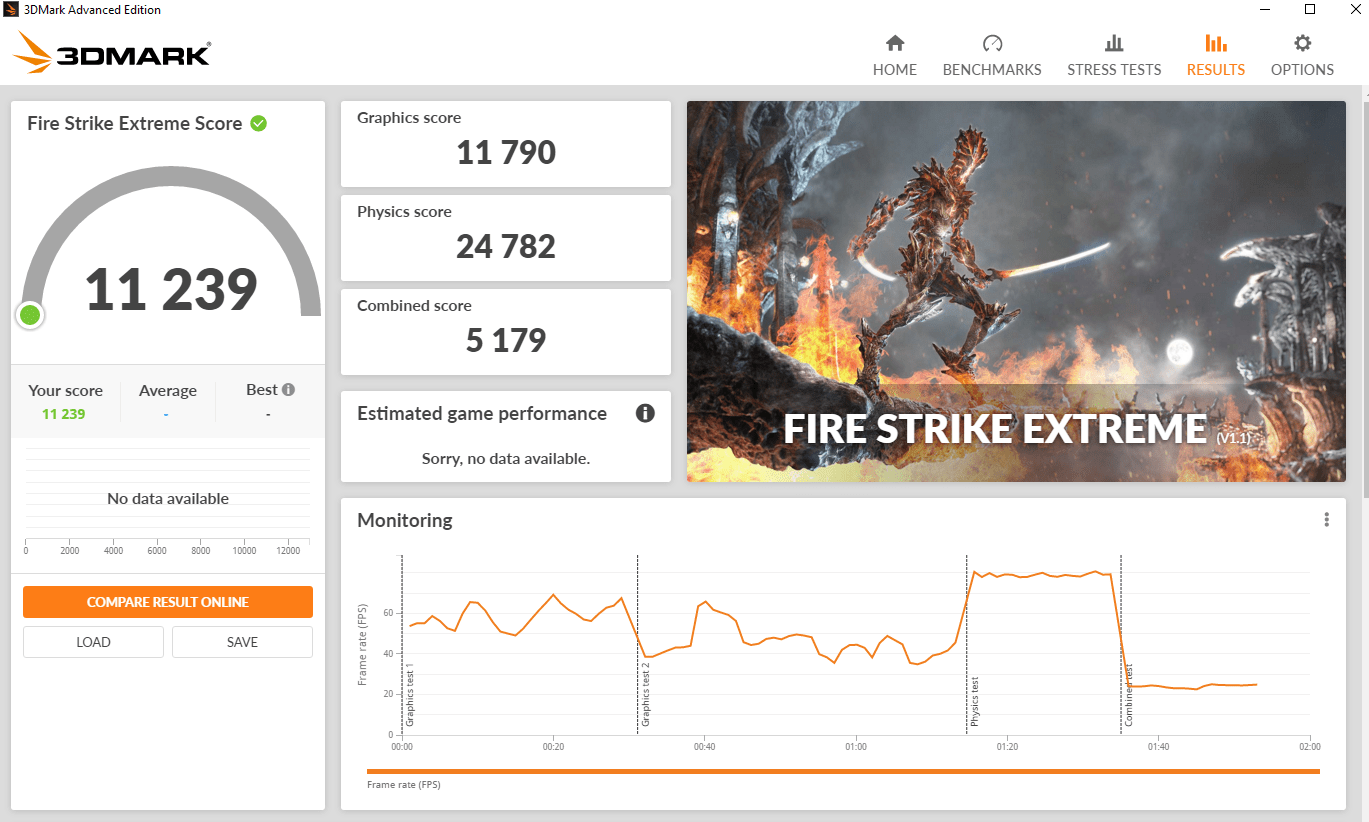Click the orange Frame rate (FPS) legend bar
1369x822 pixels.
pos(843,771)
